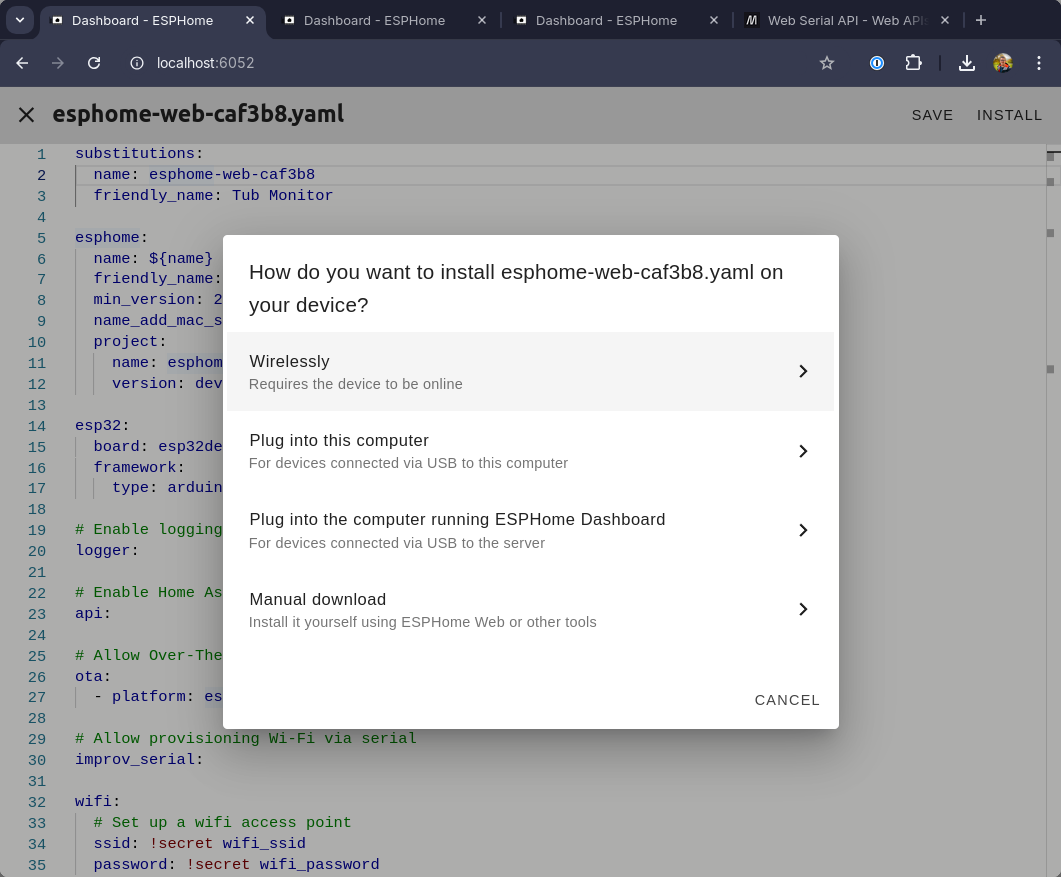Open the 1Password extension icon
1061x877 pixels.
877,63
